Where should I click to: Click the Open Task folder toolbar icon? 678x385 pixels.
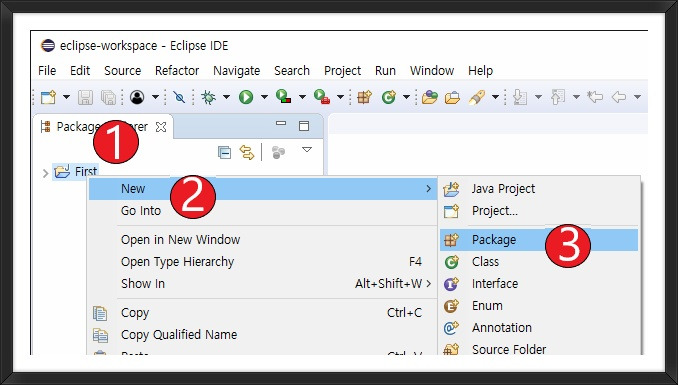(x=452, y=97)
